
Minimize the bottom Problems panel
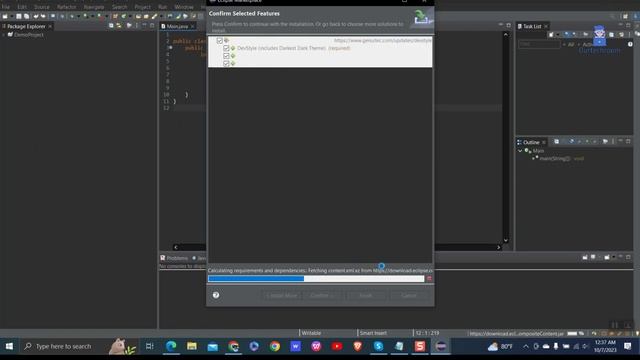click(620, 257)
